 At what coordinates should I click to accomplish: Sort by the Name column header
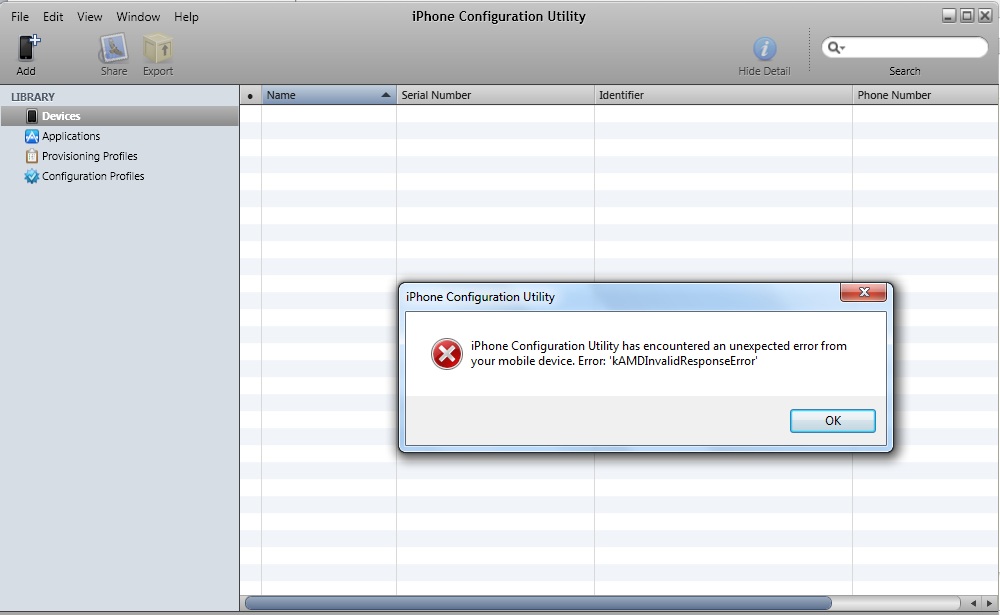point(329,95)
